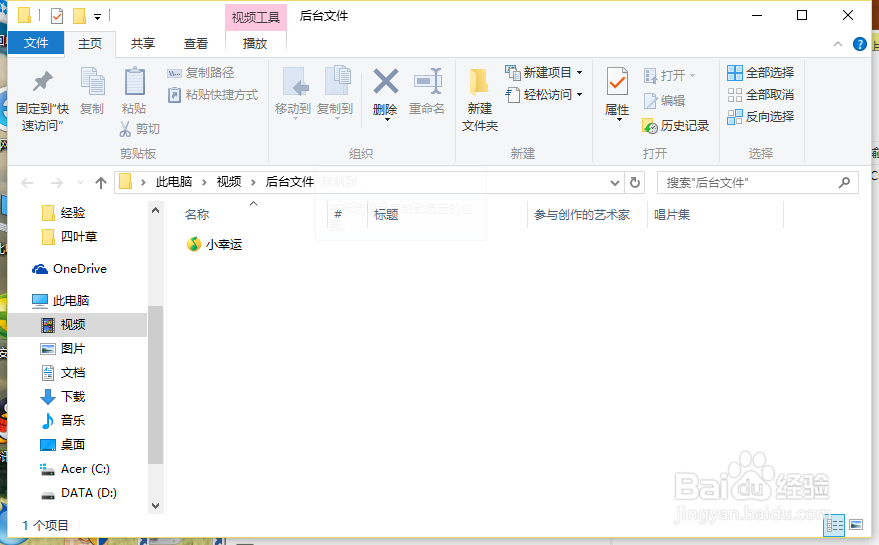
Task: Click Paste shortcut (粘贴快捷方式)
Action: (x=213, y=95)
